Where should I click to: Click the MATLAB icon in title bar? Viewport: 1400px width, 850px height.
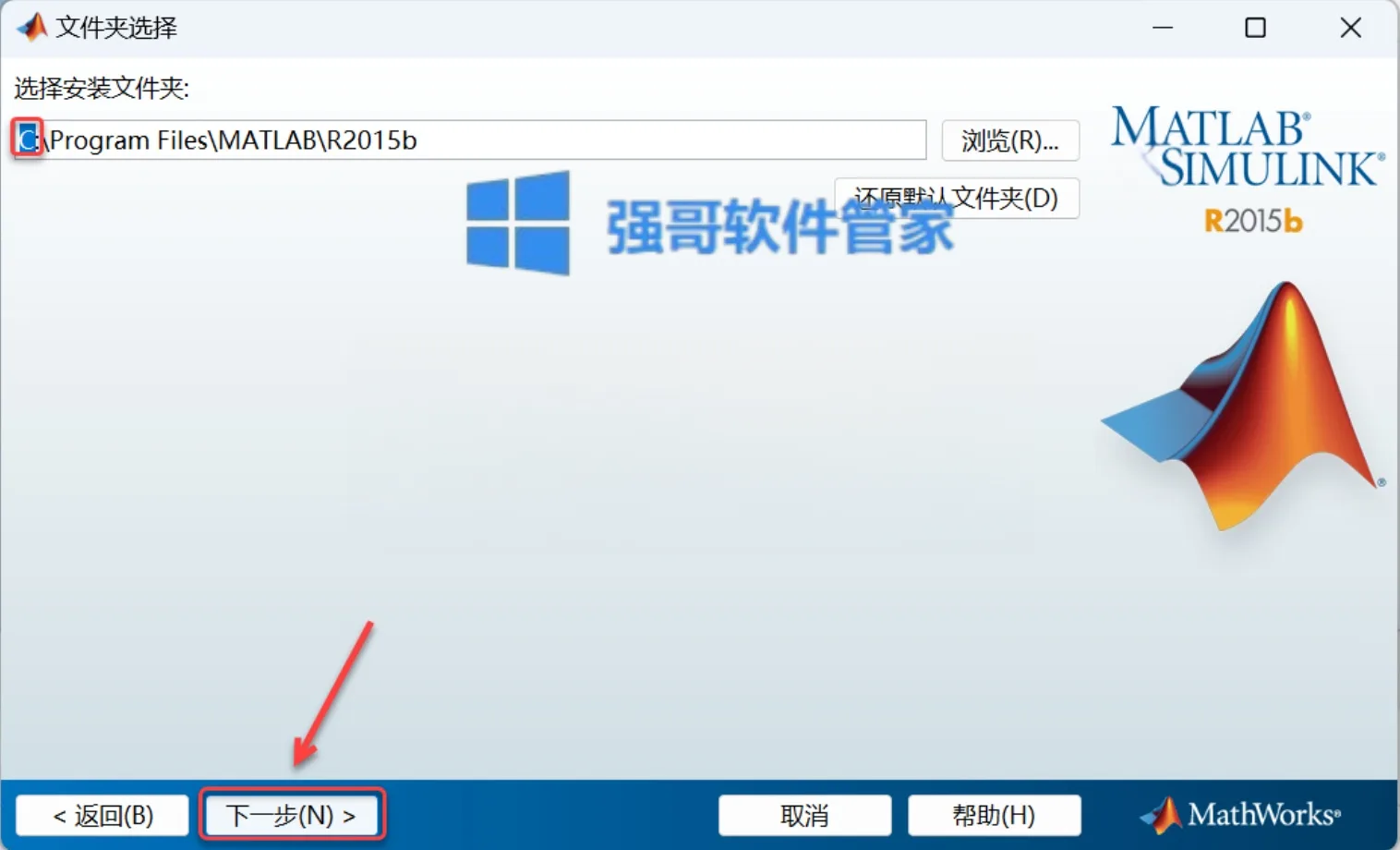(31, 28)
